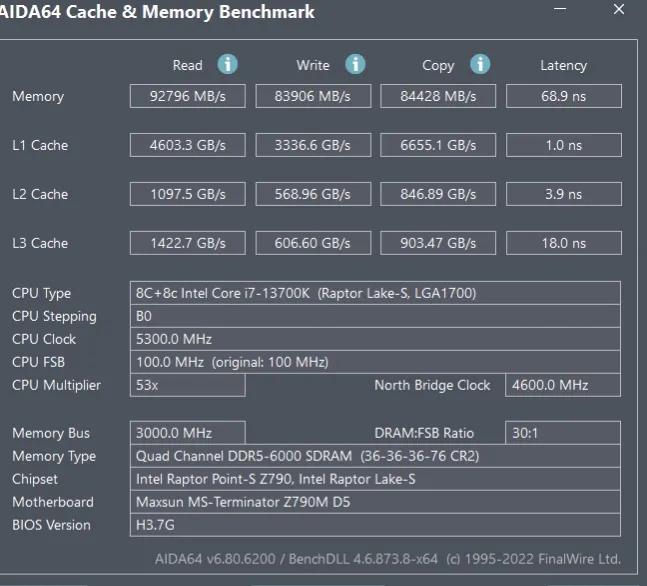Select the CPU Type i7-13700K field
The height and width of the screenshot is (586, 647).
coord(375,293)
